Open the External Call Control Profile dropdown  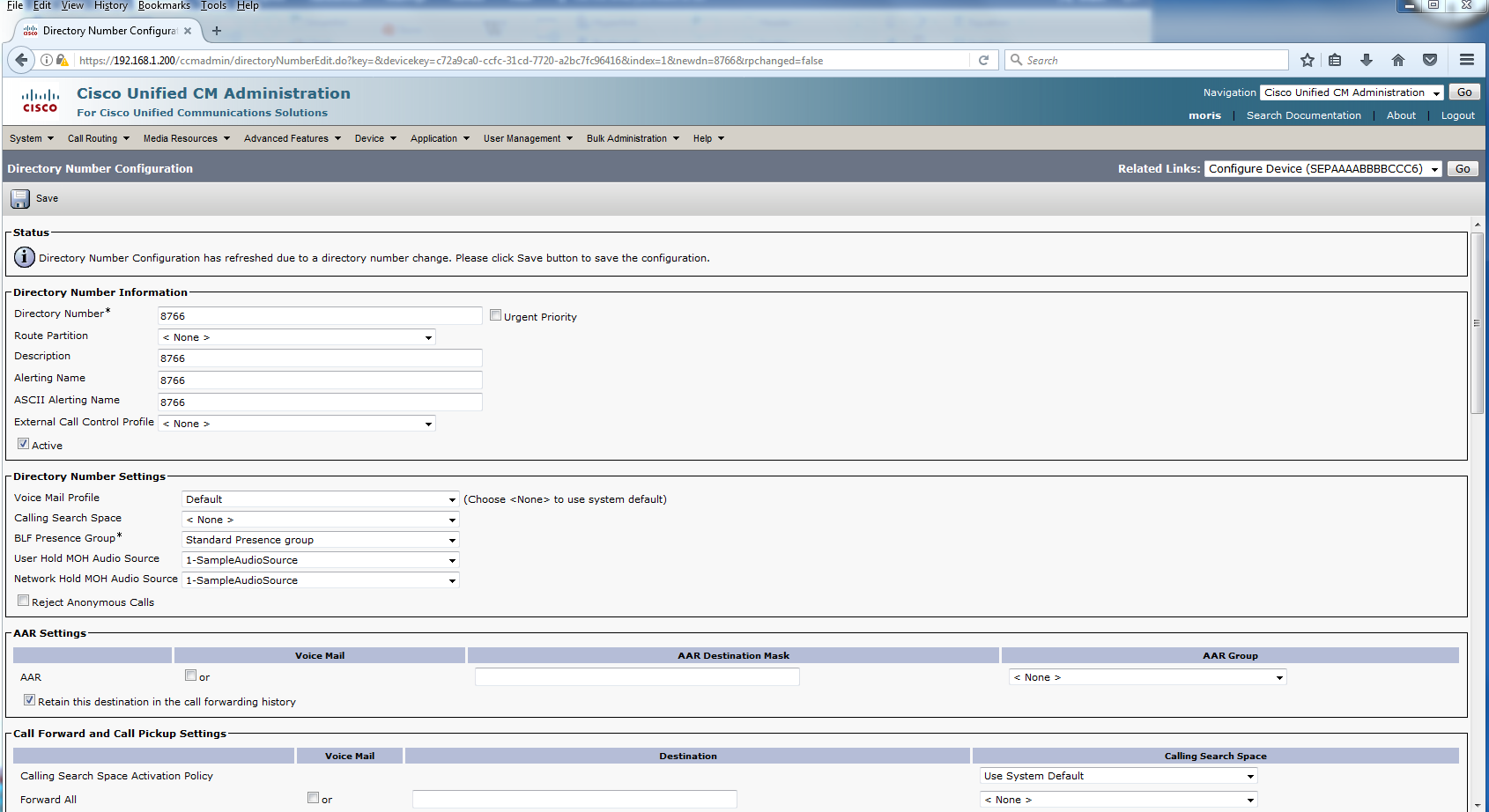tap(297, 424)
